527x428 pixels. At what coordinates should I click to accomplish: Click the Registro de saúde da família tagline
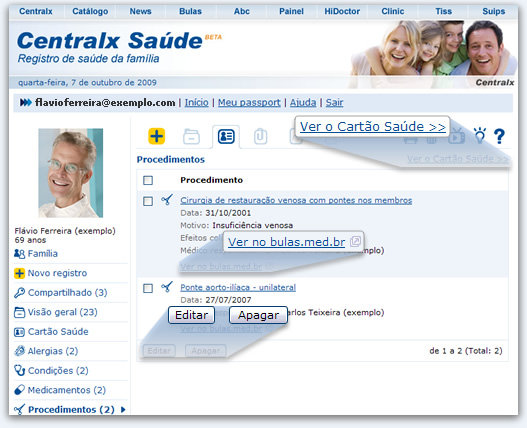point(88,59)
